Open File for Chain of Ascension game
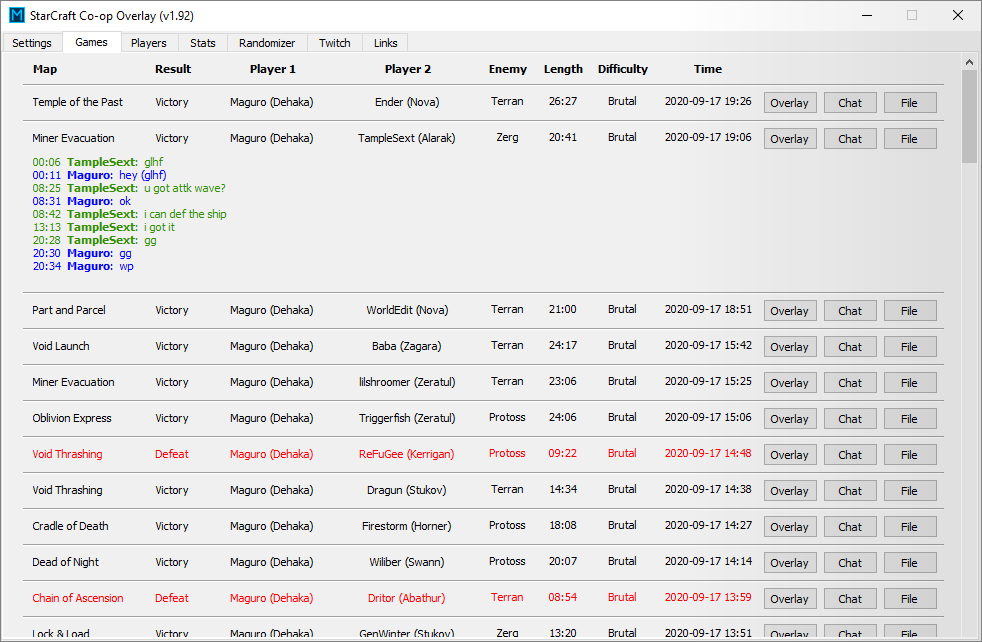The width and height of the screenshot is (982, 642). click(910, 599)
